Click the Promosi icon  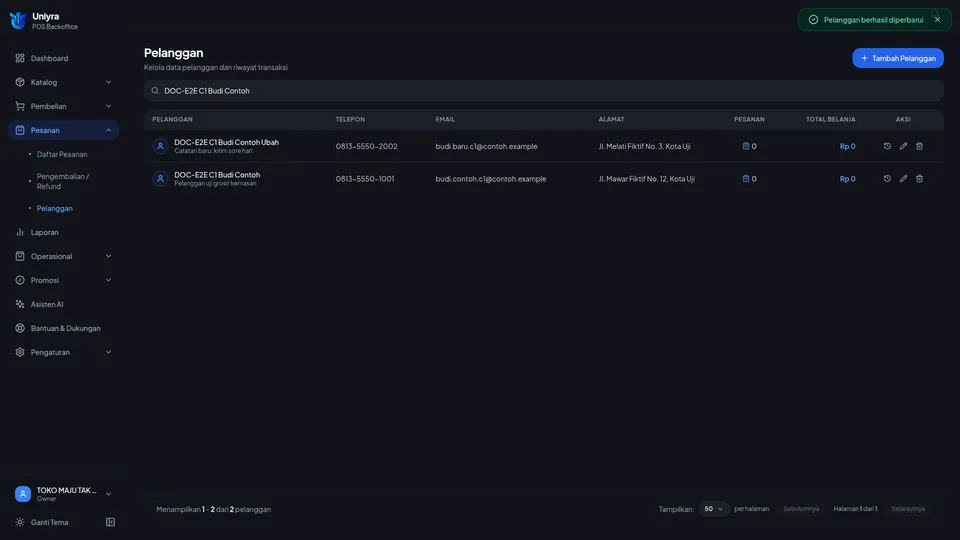20,280
